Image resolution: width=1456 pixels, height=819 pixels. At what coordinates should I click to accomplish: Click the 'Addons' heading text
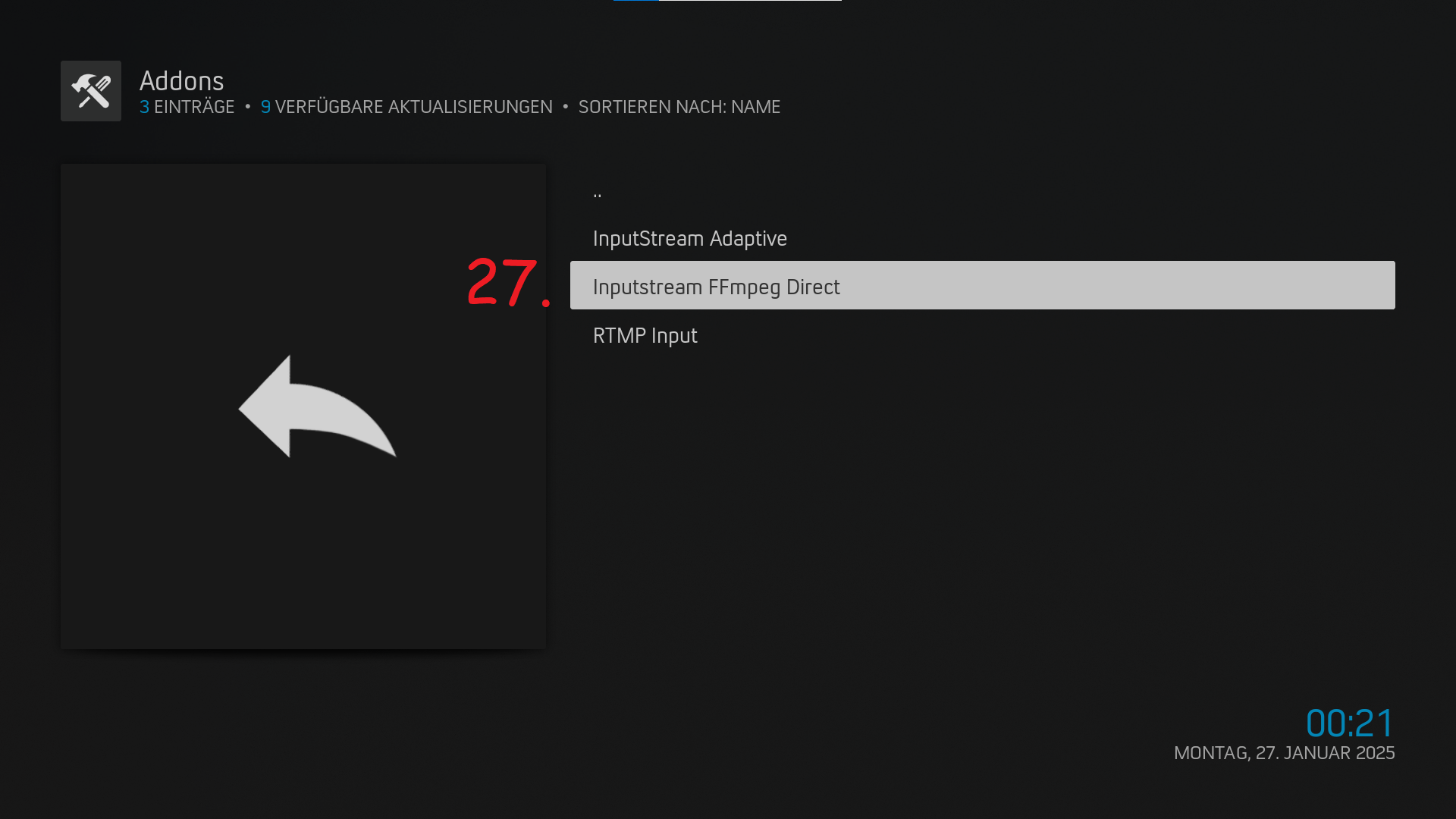tap(182, 81)
